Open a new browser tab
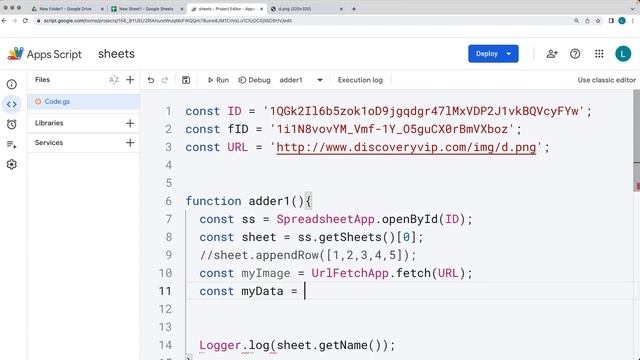Viewport: 640px width, 360px height. point(354,9)
